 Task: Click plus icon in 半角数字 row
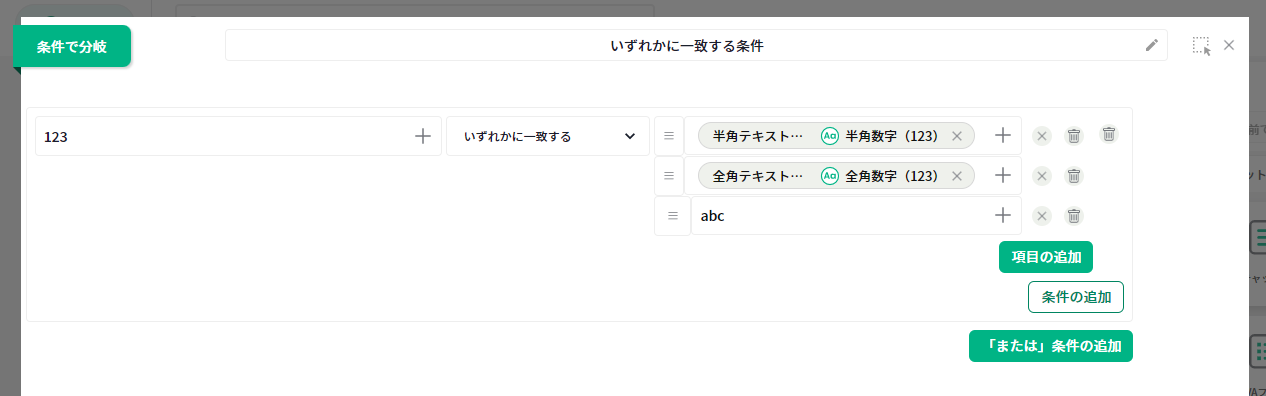(x=1003, y=136)
